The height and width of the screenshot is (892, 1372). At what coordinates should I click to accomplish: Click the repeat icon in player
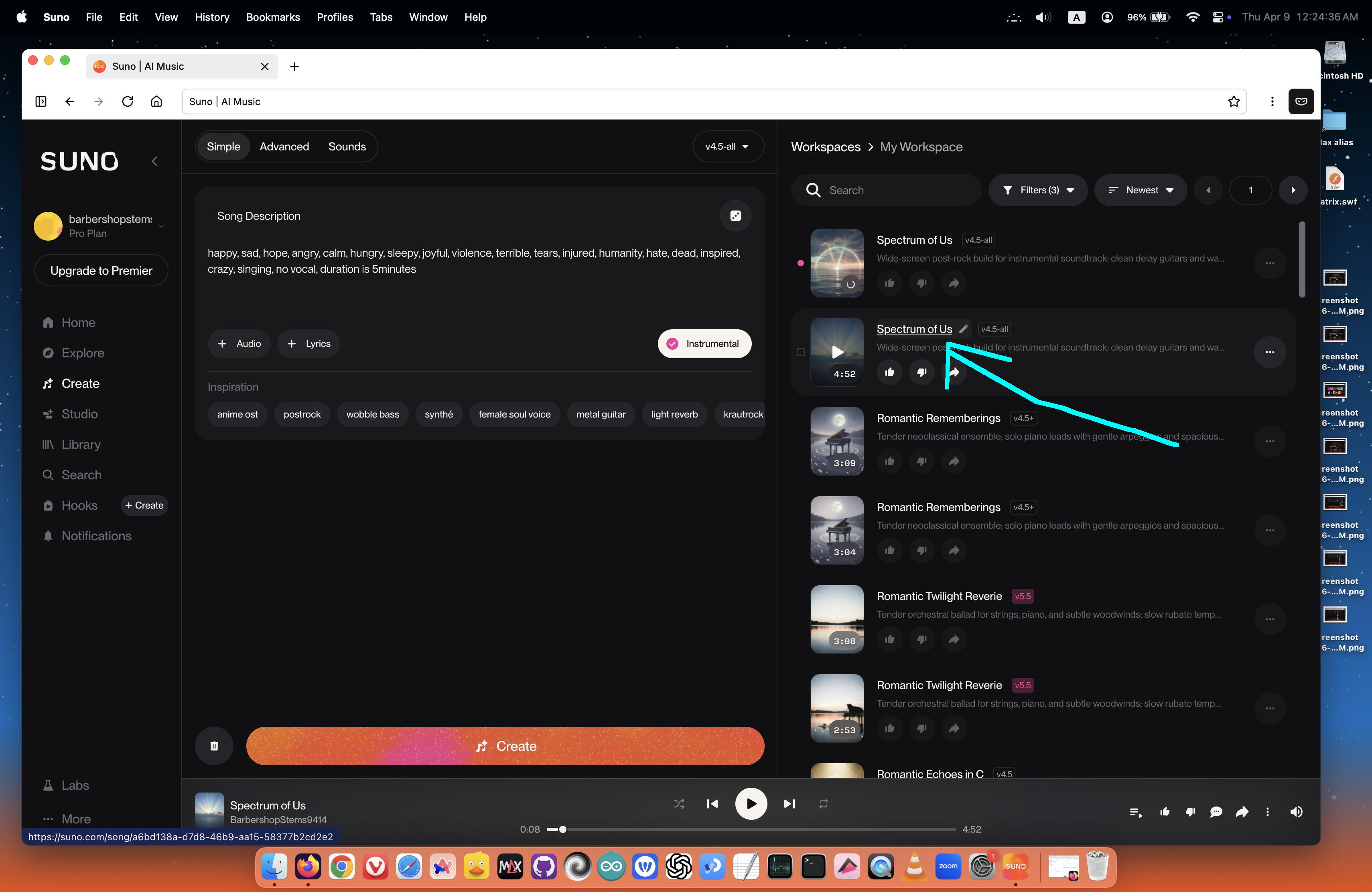click(823, 803)
